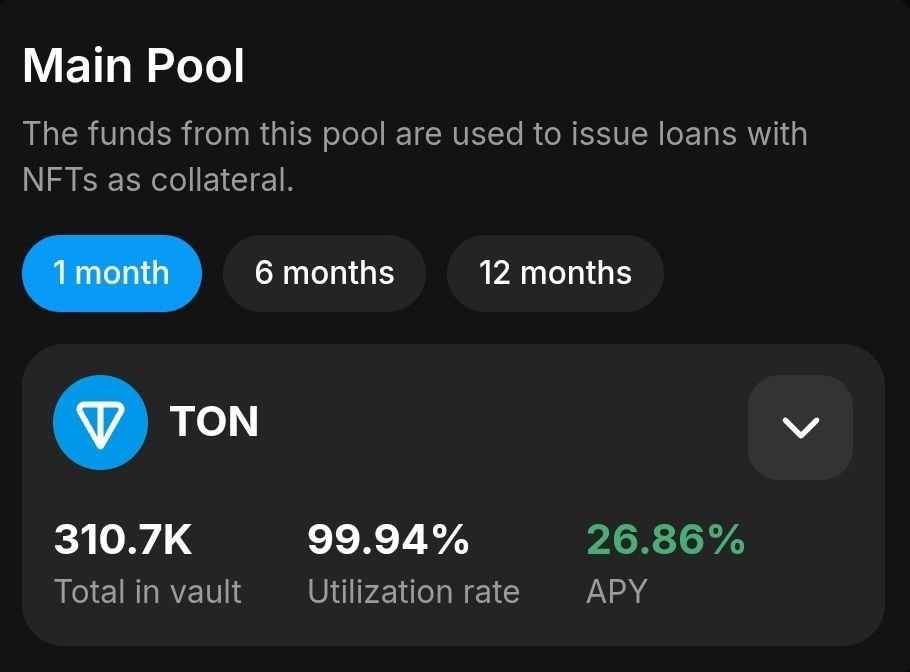
Task: Click the Main Pool heading
Action: pyautogui.click(x=133, y=66)
